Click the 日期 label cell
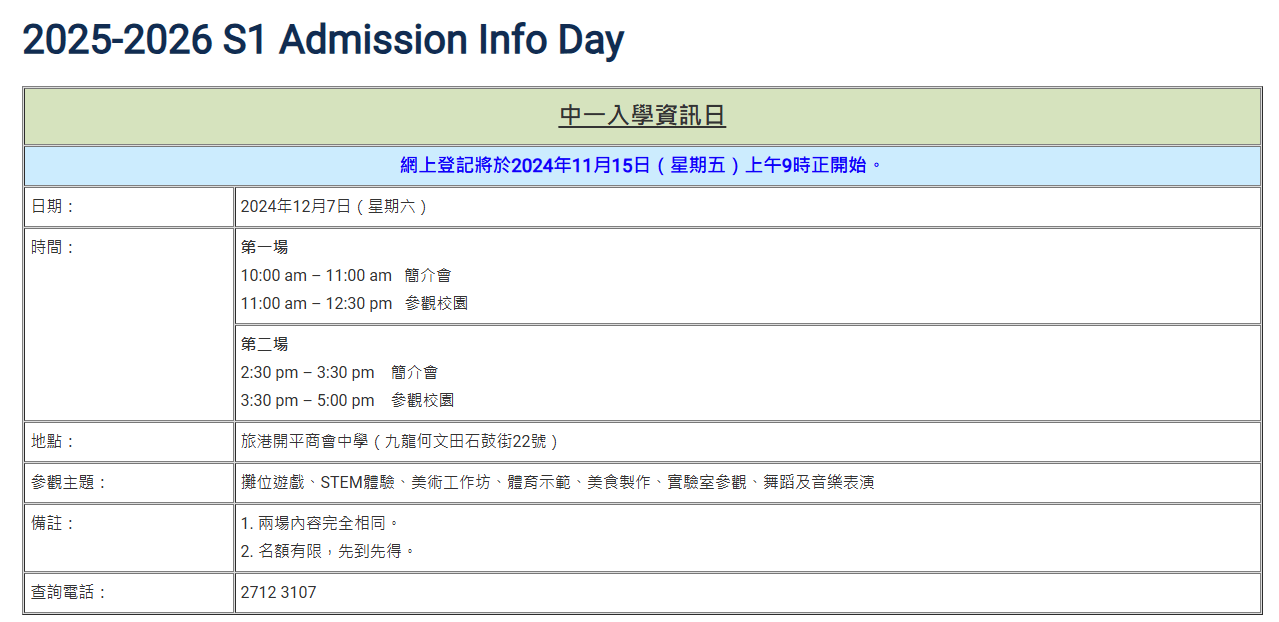 (x=129, y=207)
